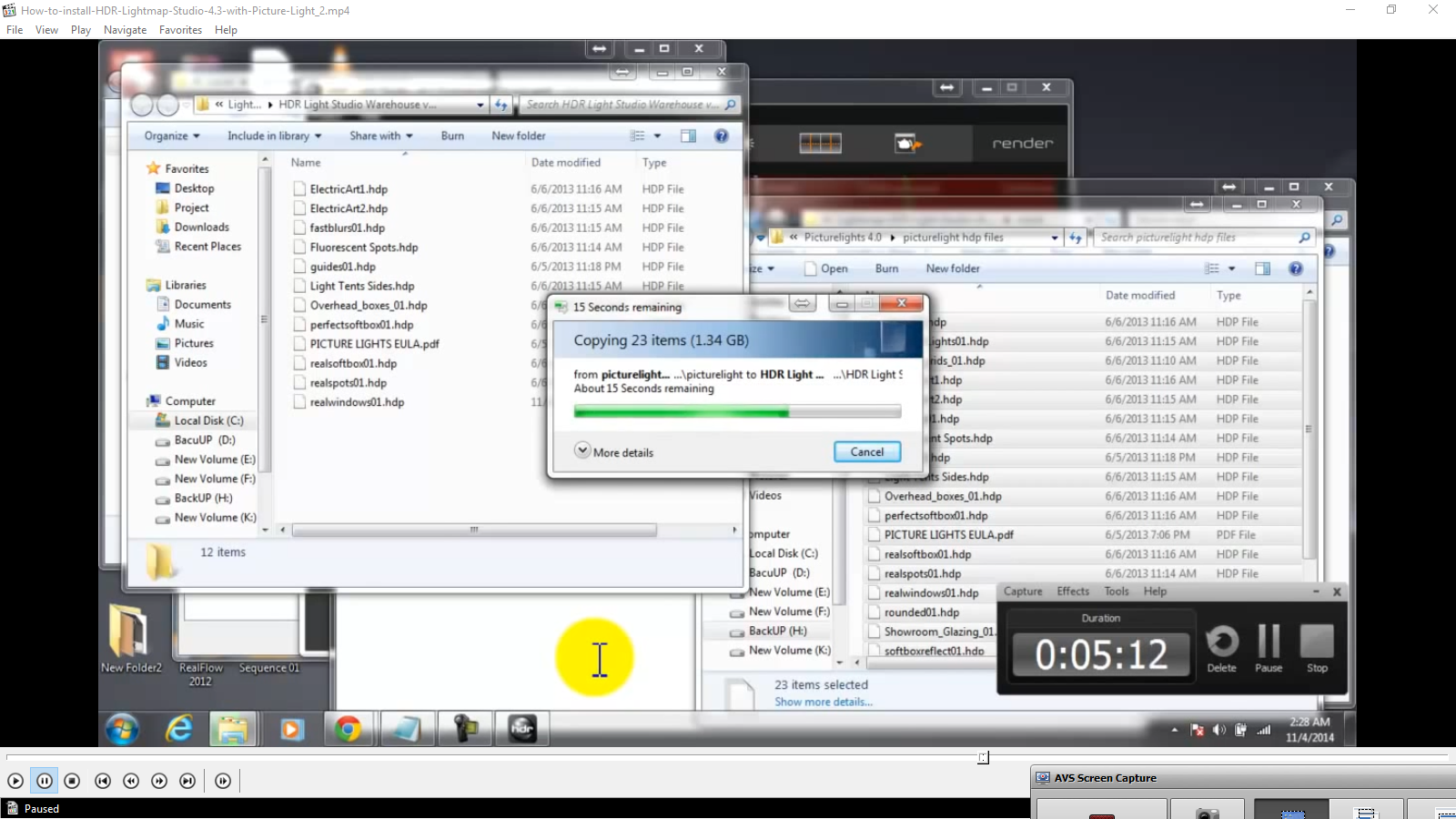Click the fast forward icon in media player

point(159,781)
